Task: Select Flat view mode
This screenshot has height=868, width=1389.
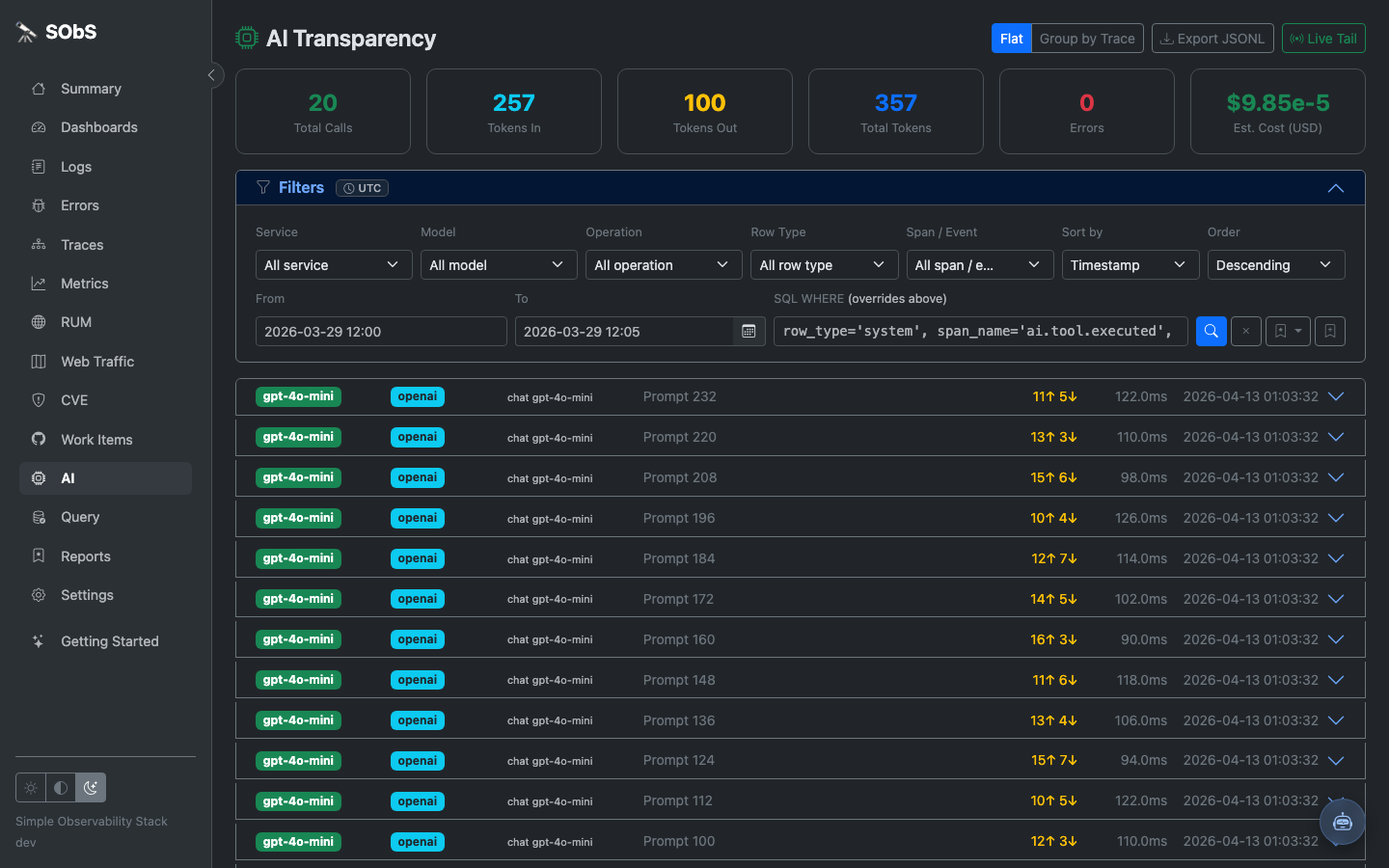Action: pyautogui.click(x=1011, y=39)
